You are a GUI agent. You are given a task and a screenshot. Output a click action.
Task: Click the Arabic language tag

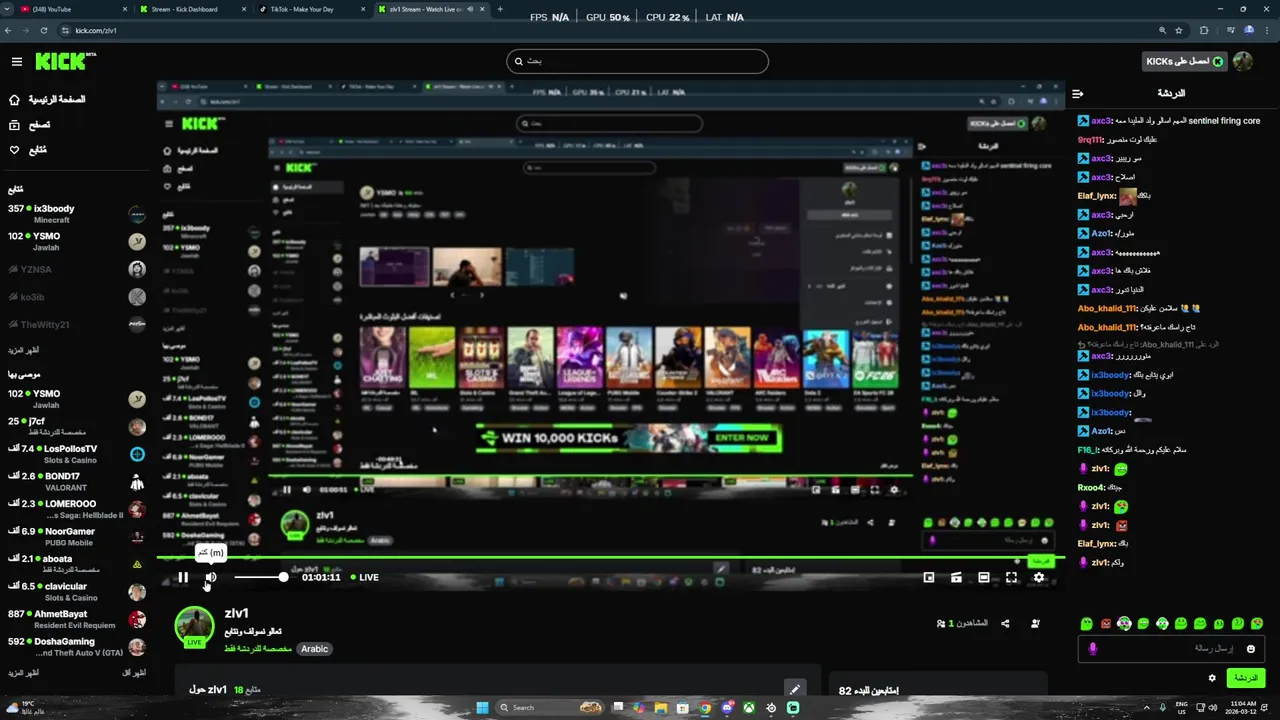tap(314, 649)
